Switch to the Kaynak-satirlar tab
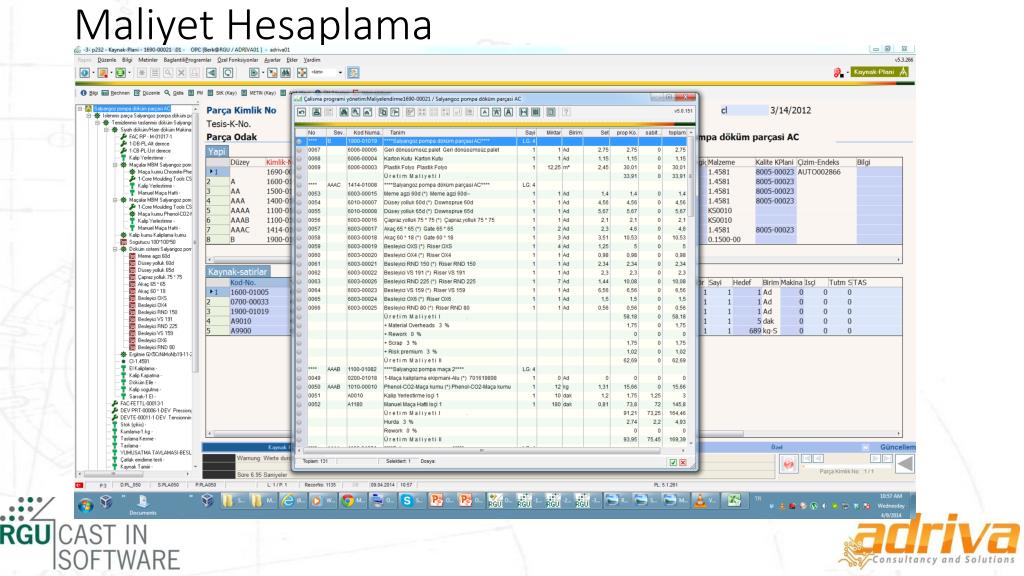1024x576 pixels. click(x=237, y=272)
